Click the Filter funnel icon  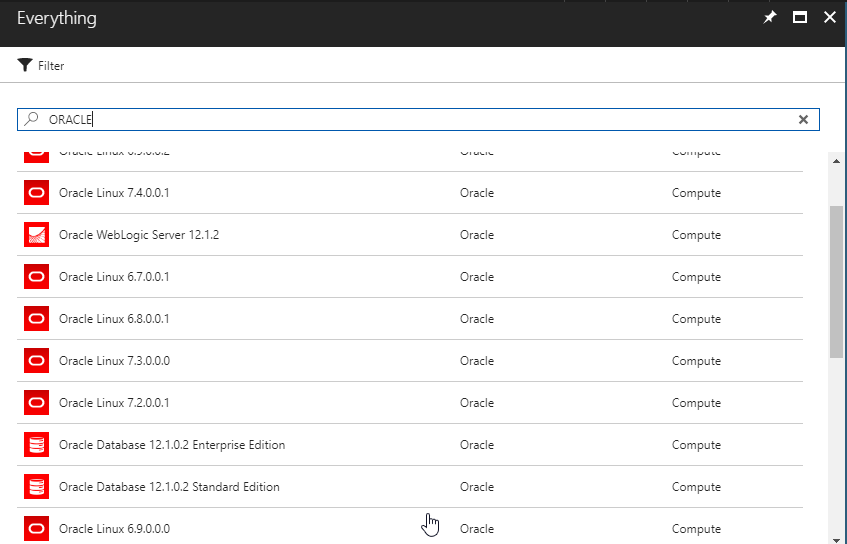(25, 65)
